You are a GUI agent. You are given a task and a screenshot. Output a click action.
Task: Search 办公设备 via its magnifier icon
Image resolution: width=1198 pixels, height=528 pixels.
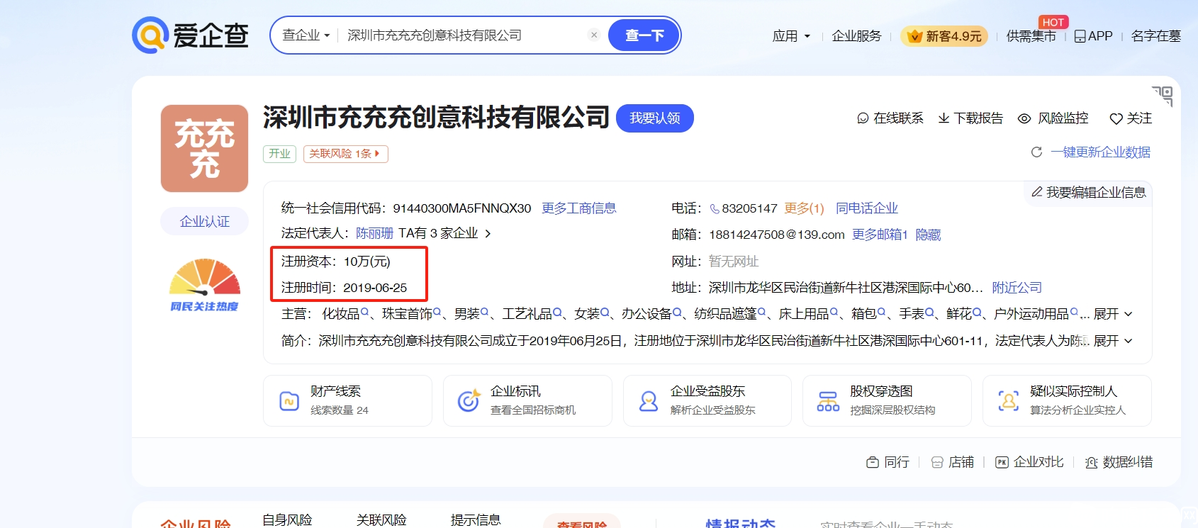pyautogui.click(x=678, y=313)
